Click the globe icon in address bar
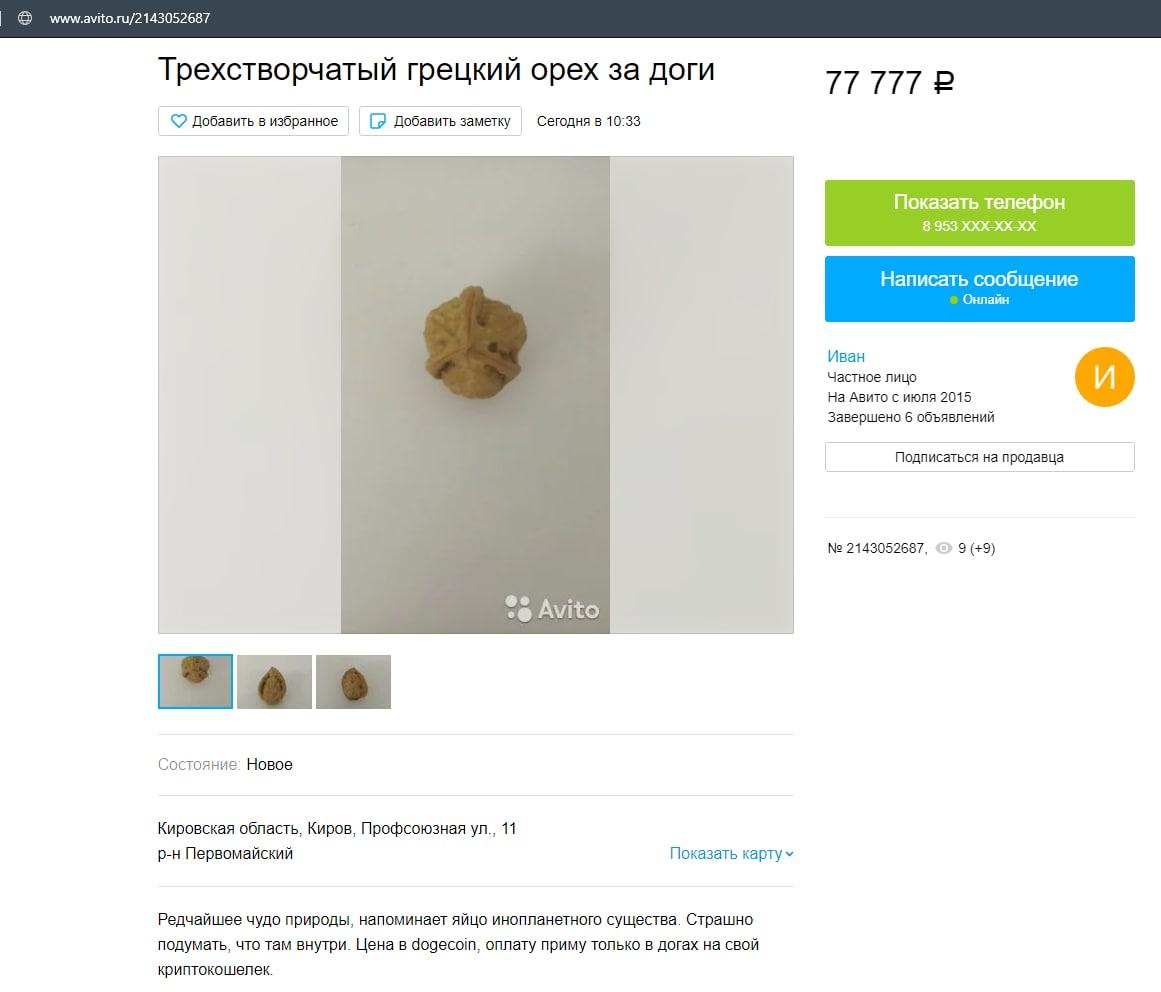 click(x=24, y=18)
